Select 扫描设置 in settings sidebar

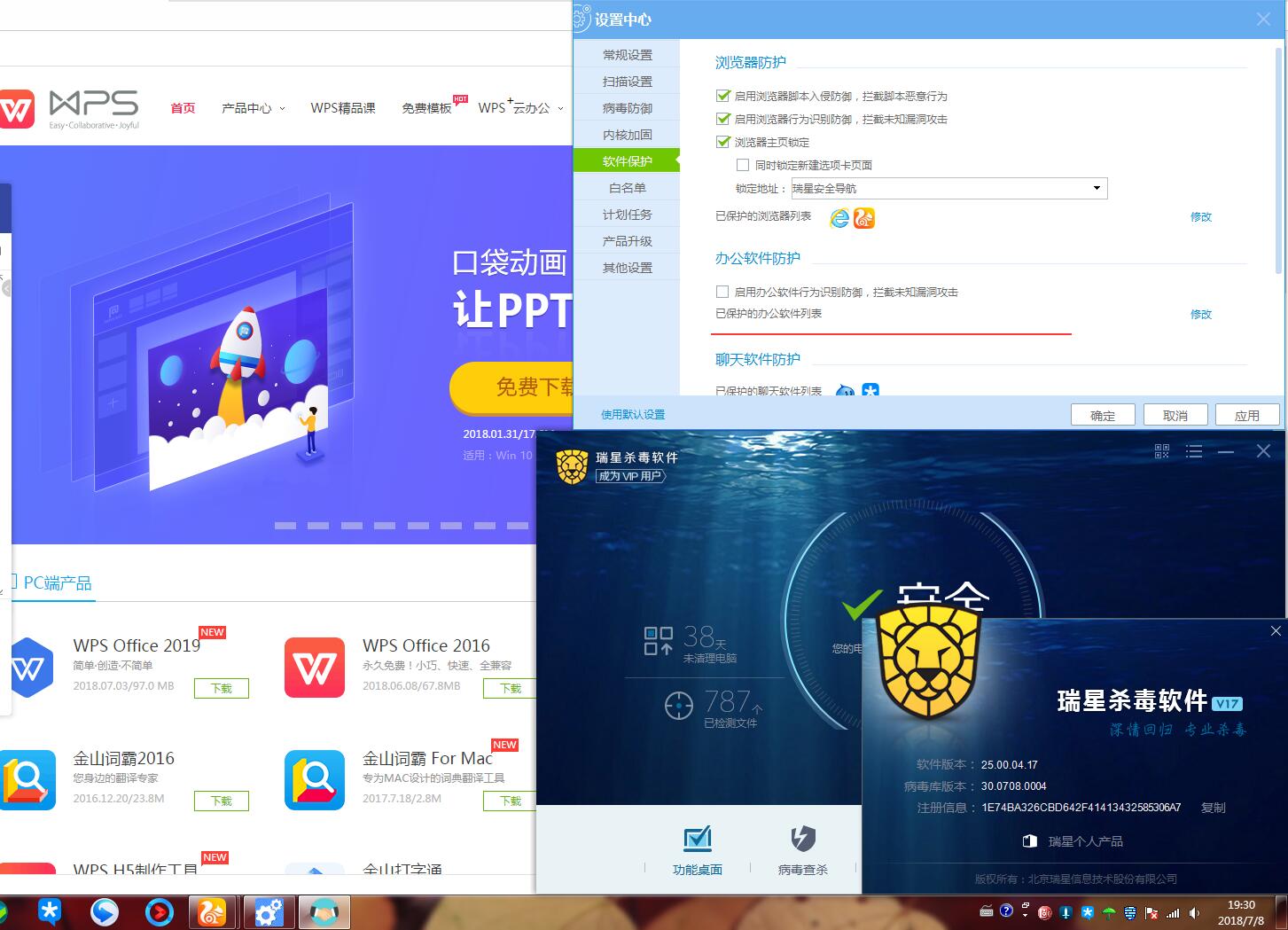[x=627, y=82]
